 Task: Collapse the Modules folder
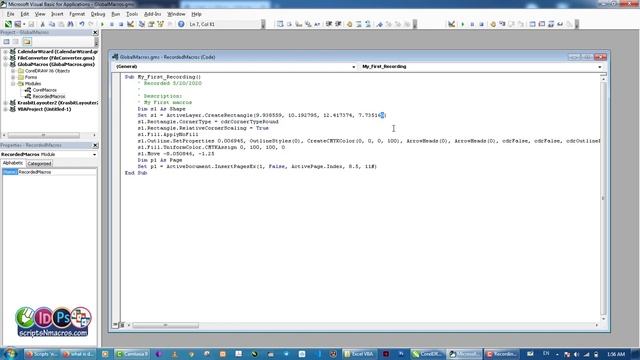click(13, 84)
